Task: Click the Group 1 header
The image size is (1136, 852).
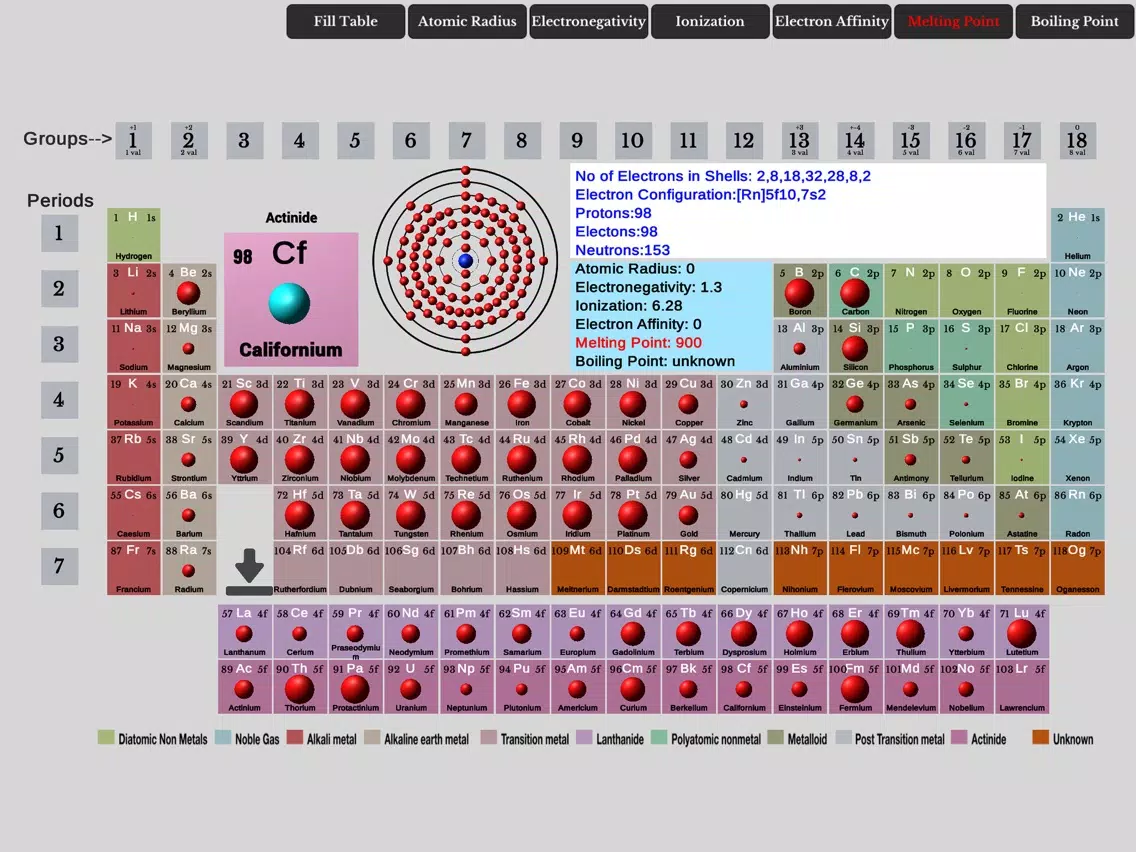Action: 133,141
